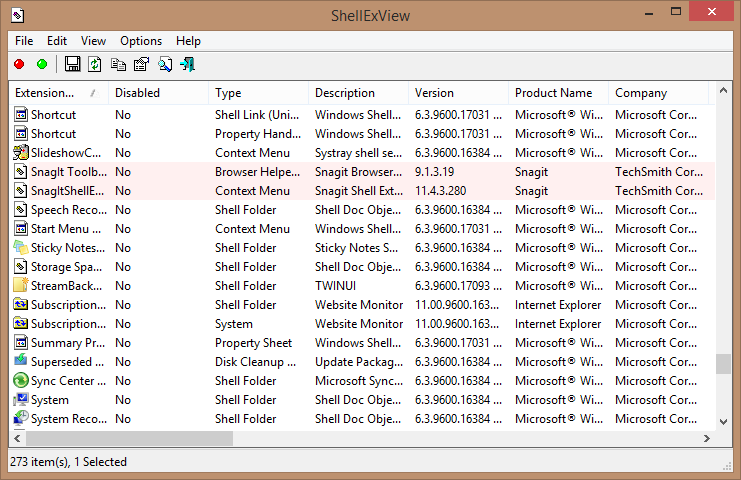Sort by Extension Name column header
Image resolution: width=741 pixels, height=480 pixels.
click(x=59, y=93)
